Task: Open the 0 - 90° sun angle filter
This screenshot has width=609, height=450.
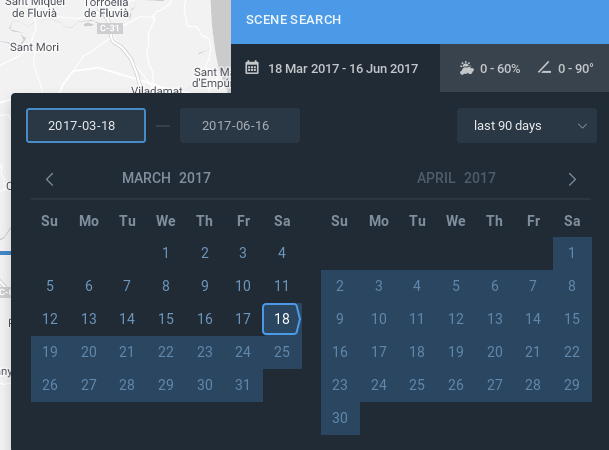Action: (577, 69)
